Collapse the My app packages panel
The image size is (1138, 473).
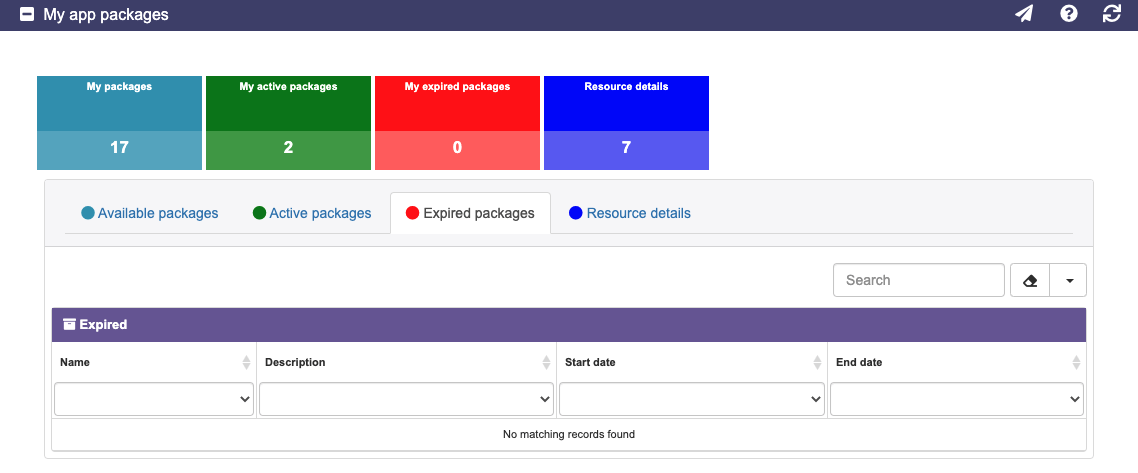[x=27, y=15]
